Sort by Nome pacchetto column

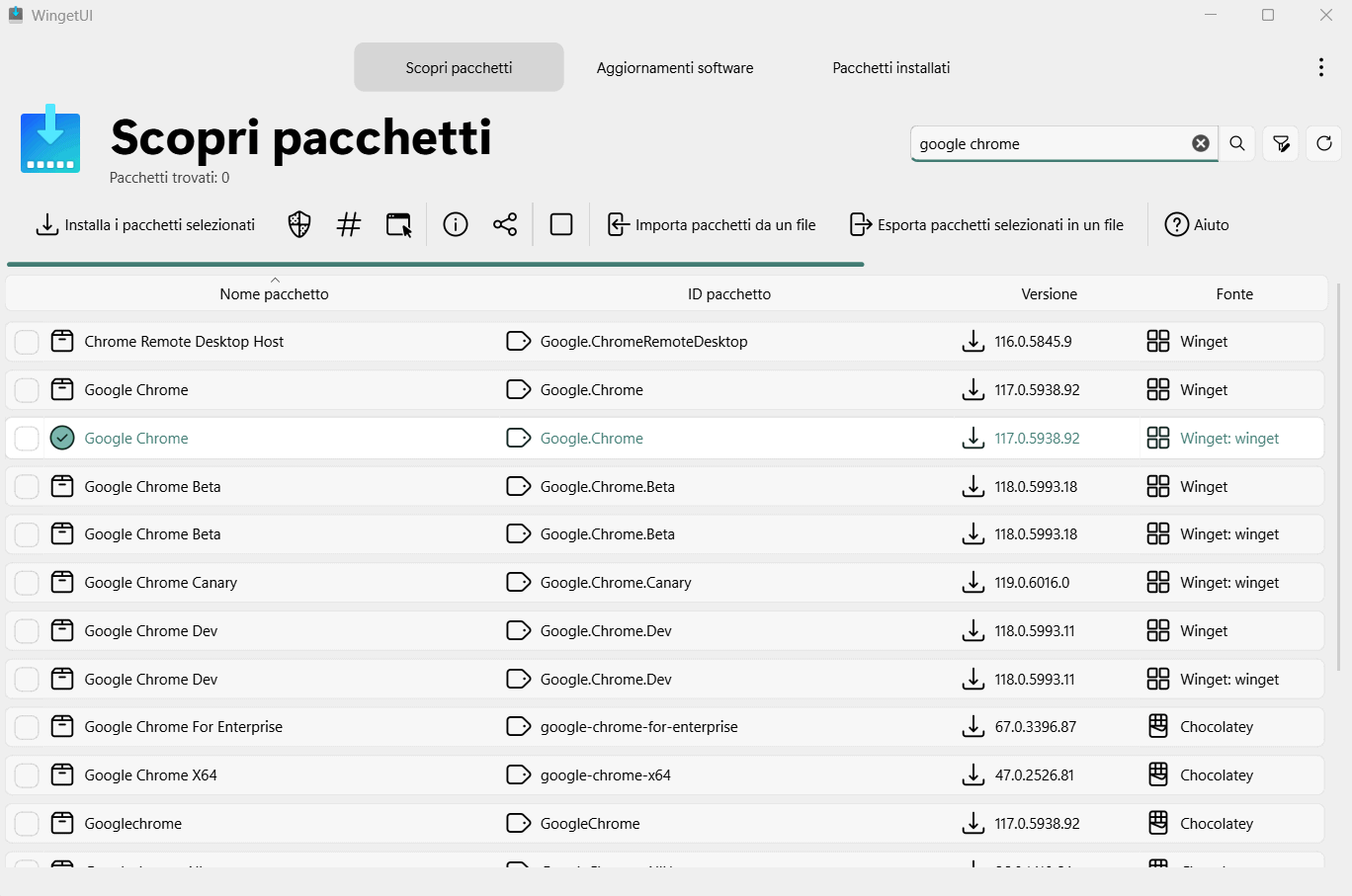[x=275, y=294]
